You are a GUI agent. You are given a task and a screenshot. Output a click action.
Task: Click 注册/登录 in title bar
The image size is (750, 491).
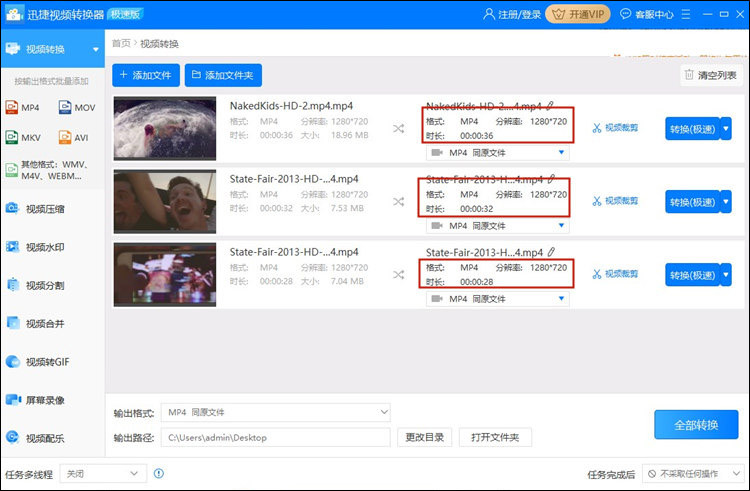click(512, 14)
